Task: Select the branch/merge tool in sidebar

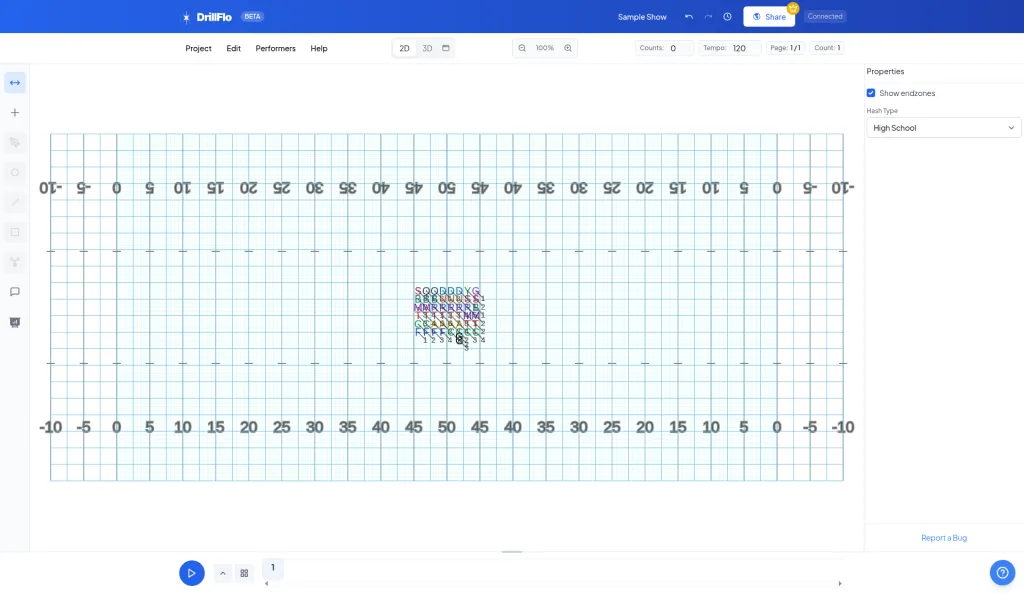Action: click(x=14, y=262)
